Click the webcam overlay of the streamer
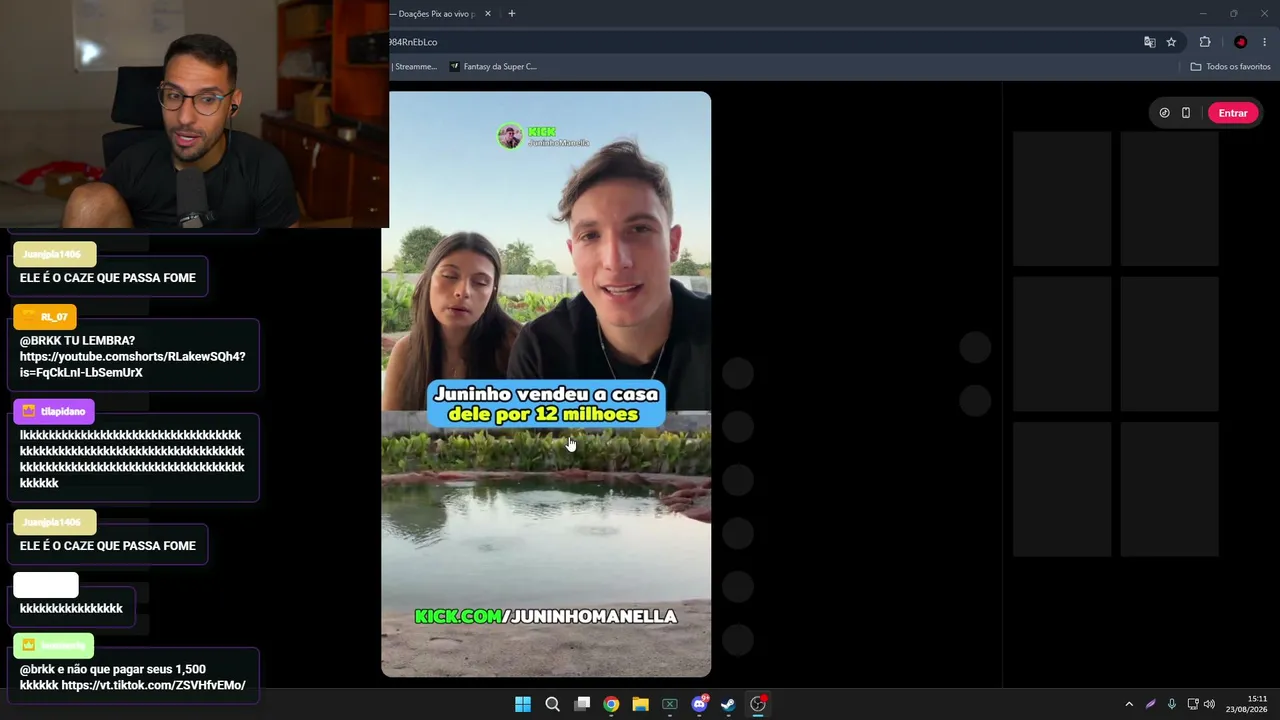 click(194, 114)
